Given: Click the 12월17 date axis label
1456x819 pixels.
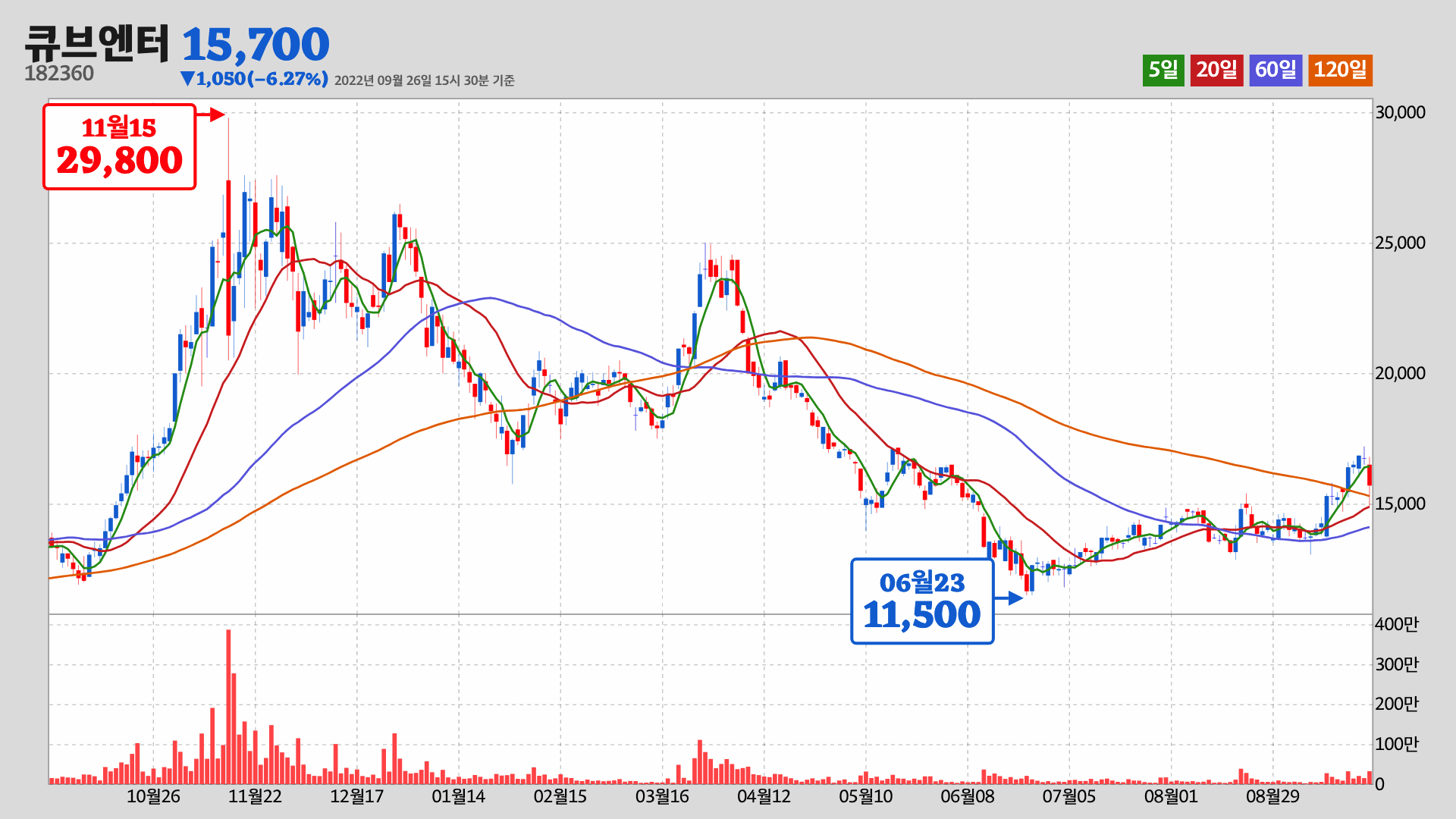Looking at the screenshot, I should [x=356, y=797].
